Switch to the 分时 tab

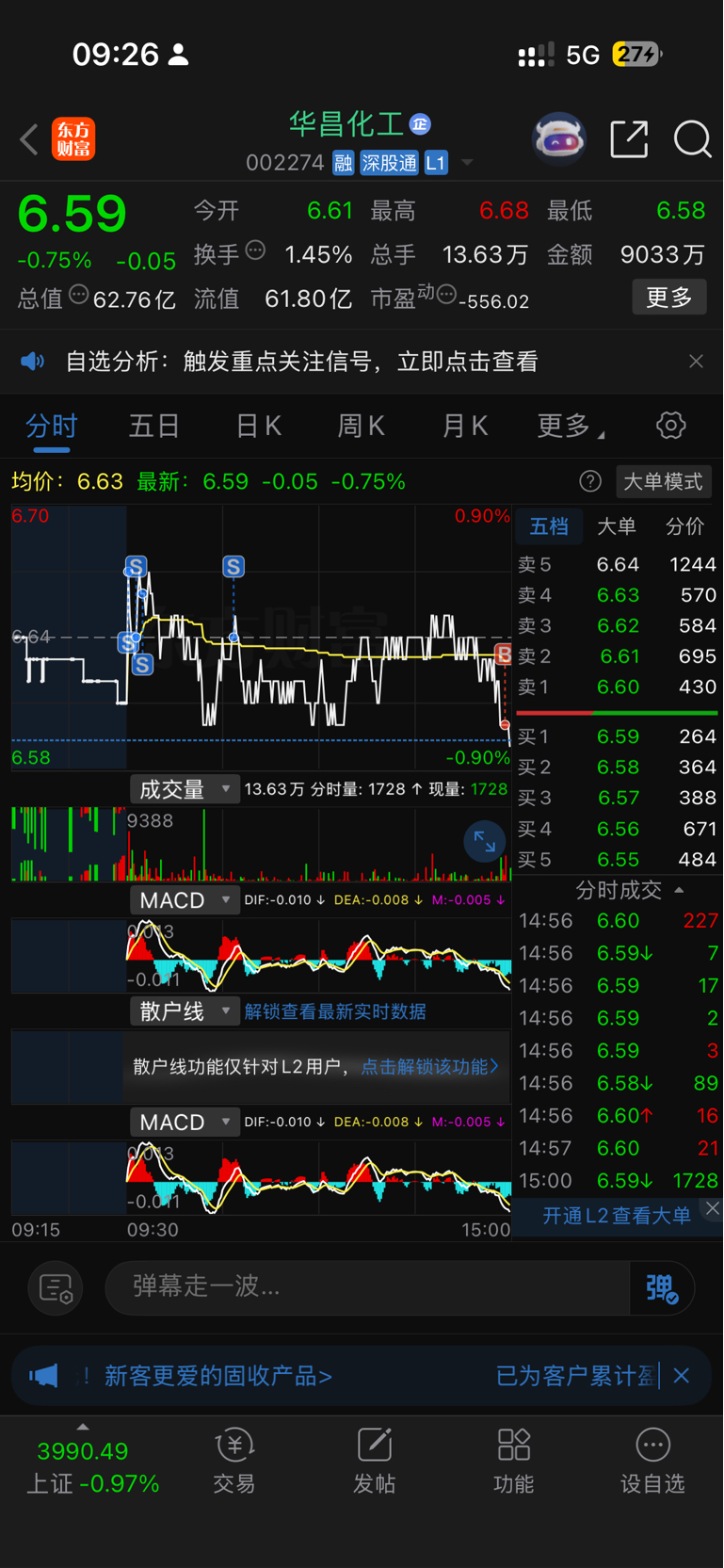pos(52,426)
